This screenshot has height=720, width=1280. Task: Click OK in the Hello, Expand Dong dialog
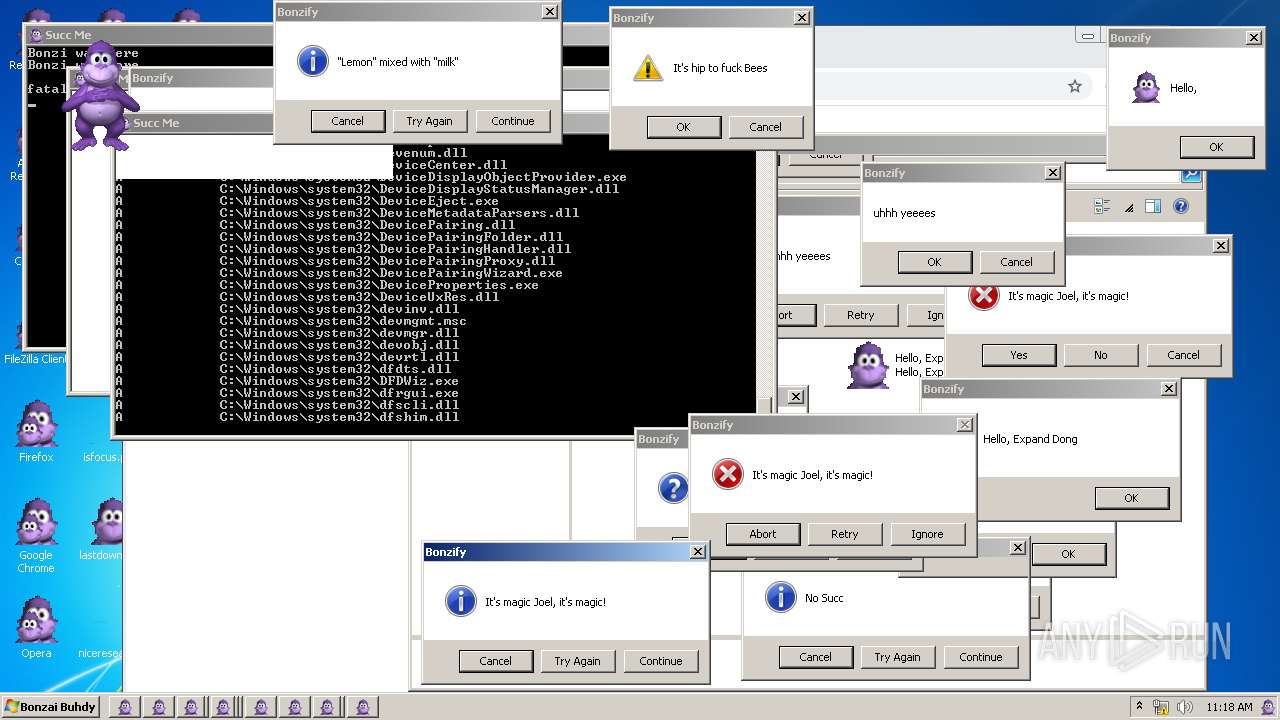pyautogui.click(x=1131, y=498)
